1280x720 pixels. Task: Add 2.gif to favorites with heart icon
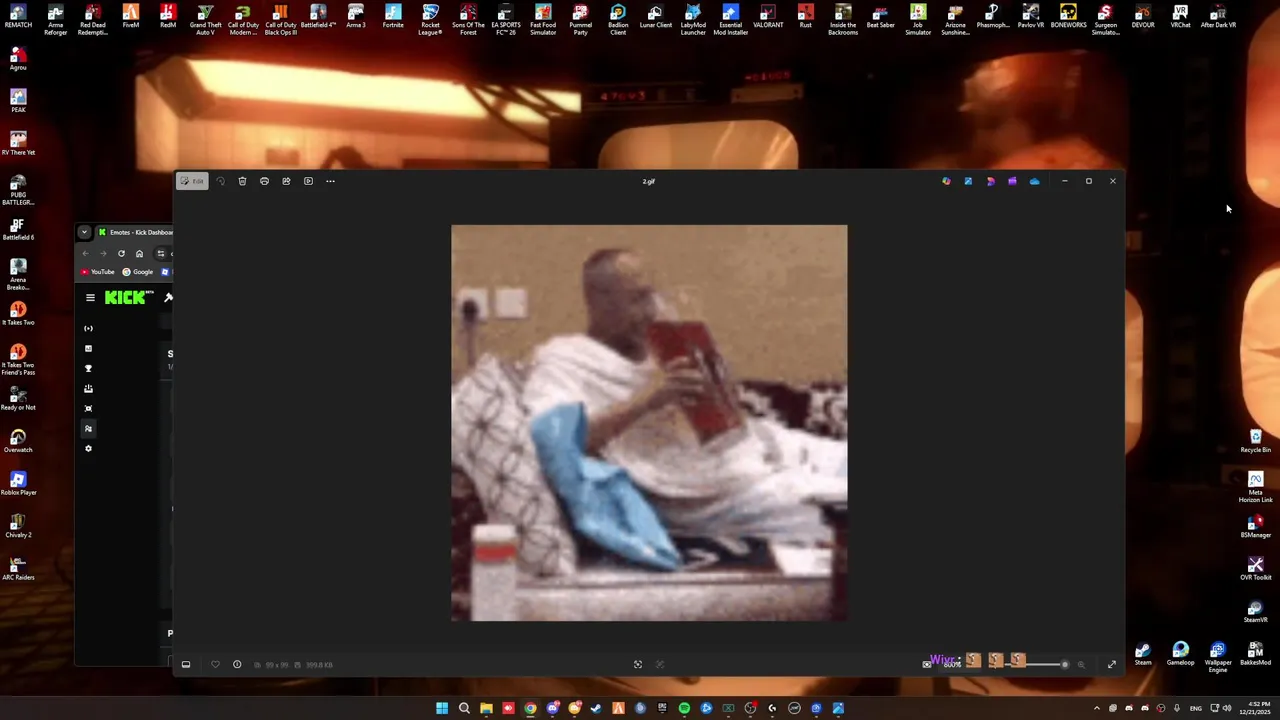pos(215,664)
